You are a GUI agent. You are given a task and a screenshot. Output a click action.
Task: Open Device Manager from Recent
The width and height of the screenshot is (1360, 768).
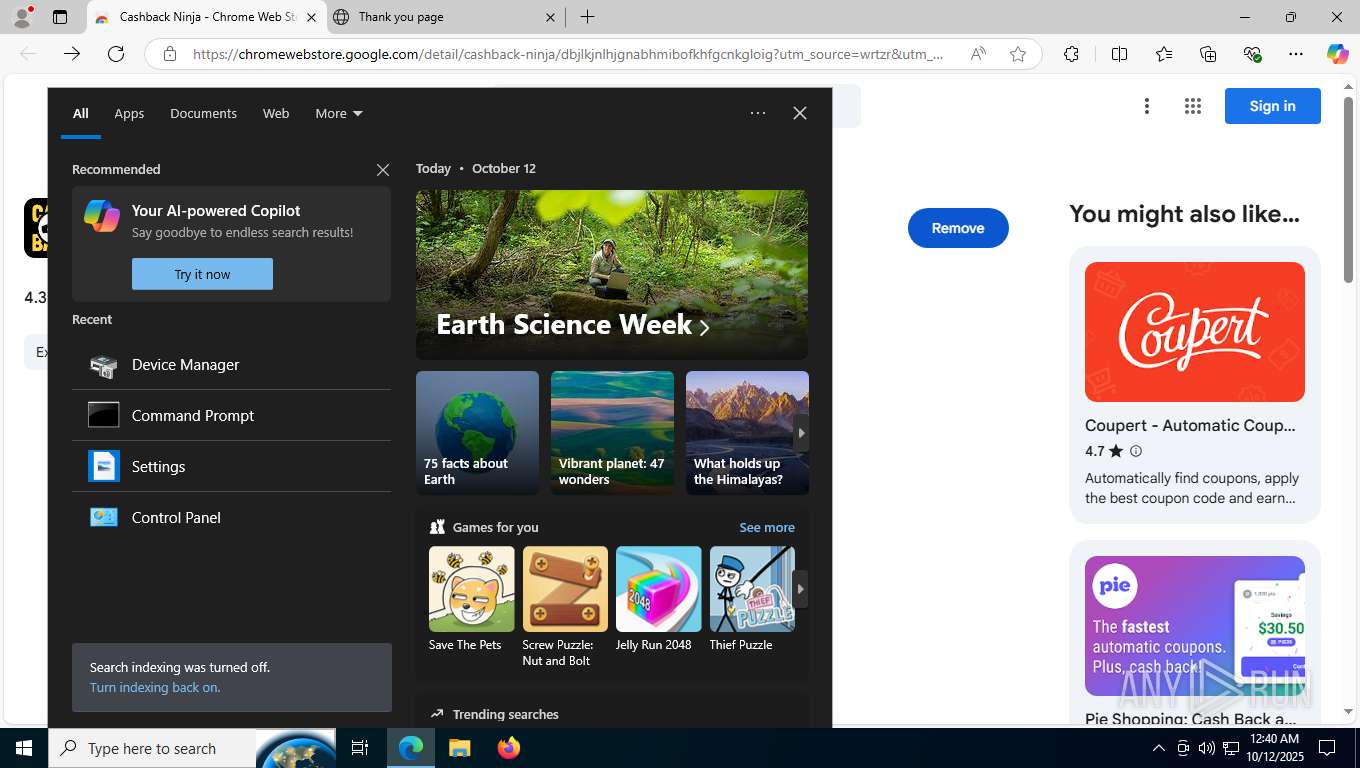pos(231,365)
